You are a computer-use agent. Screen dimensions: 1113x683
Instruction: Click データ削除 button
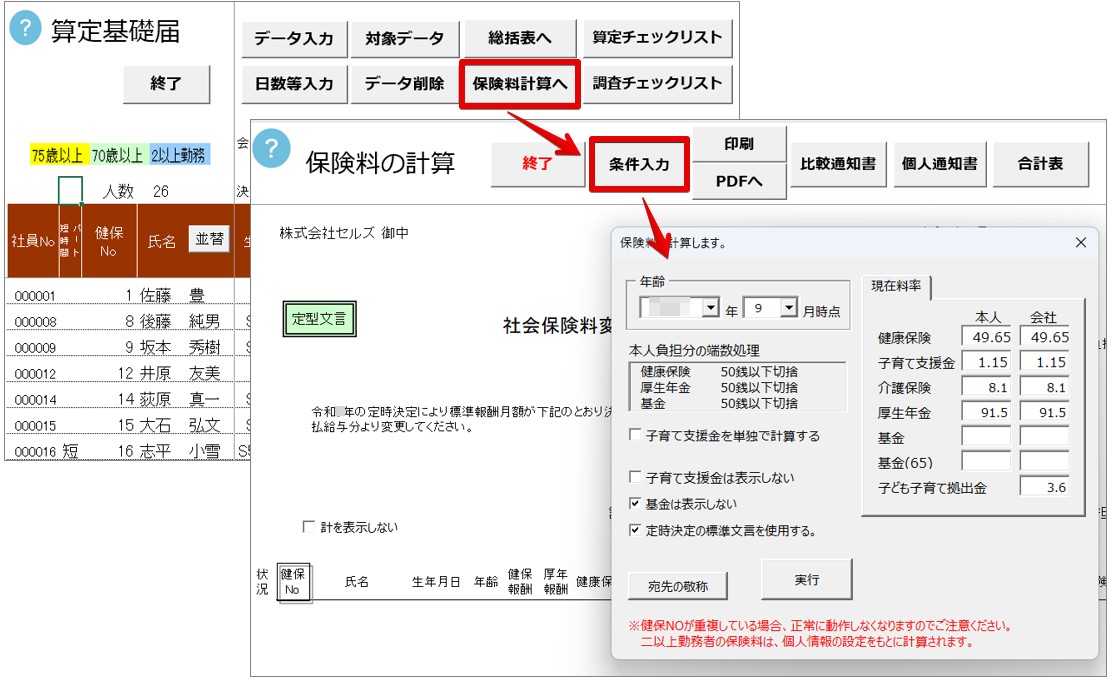tap(405, 84)
